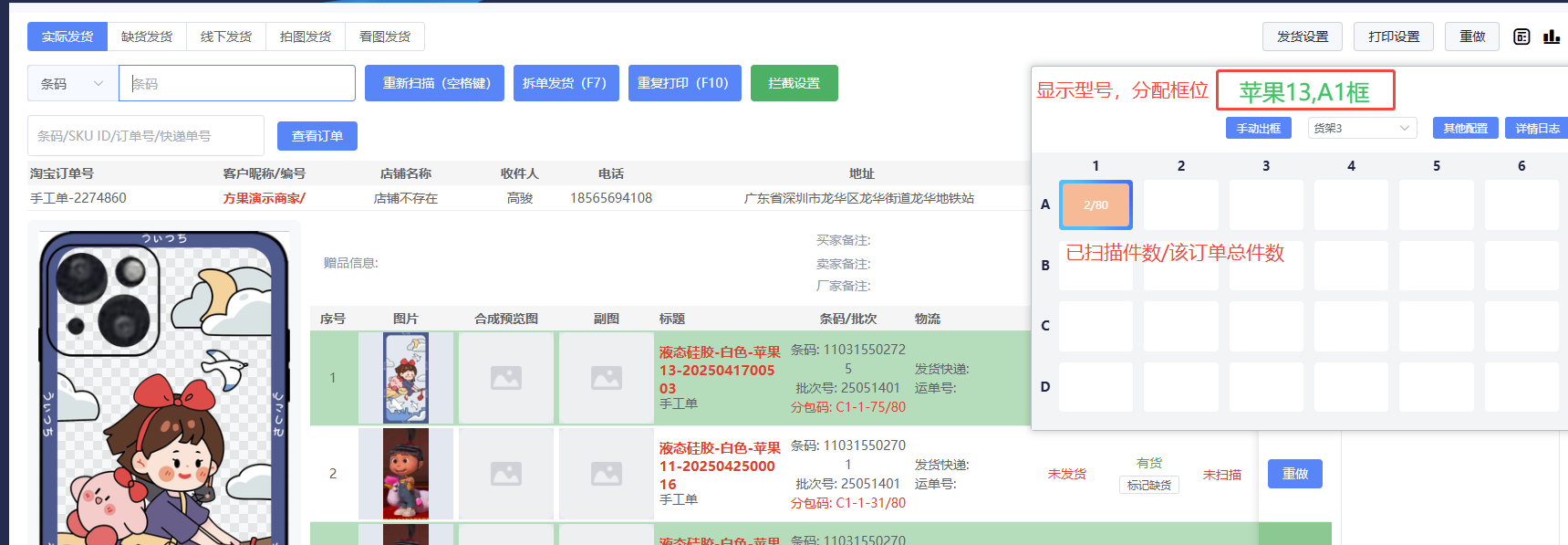Expand the 货架3 shelf dropdown
The image size is (1568, 545).
[1361, 128]
